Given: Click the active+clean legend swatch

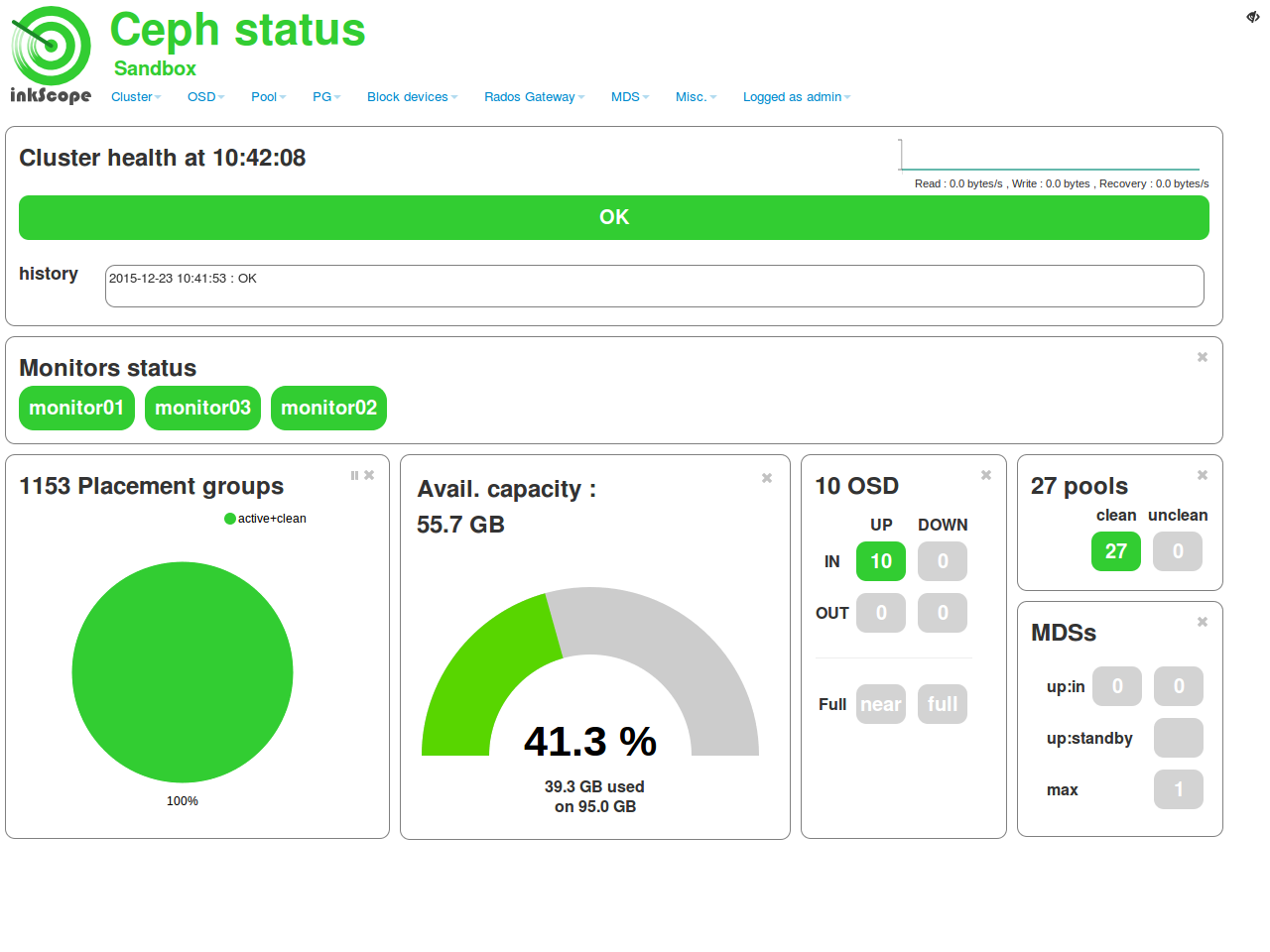Looking at the screenshot, I should coord(230,519).
